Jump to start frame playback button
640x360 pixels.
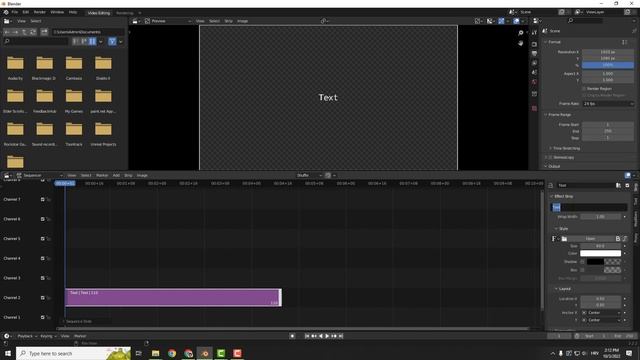[307, 336]
